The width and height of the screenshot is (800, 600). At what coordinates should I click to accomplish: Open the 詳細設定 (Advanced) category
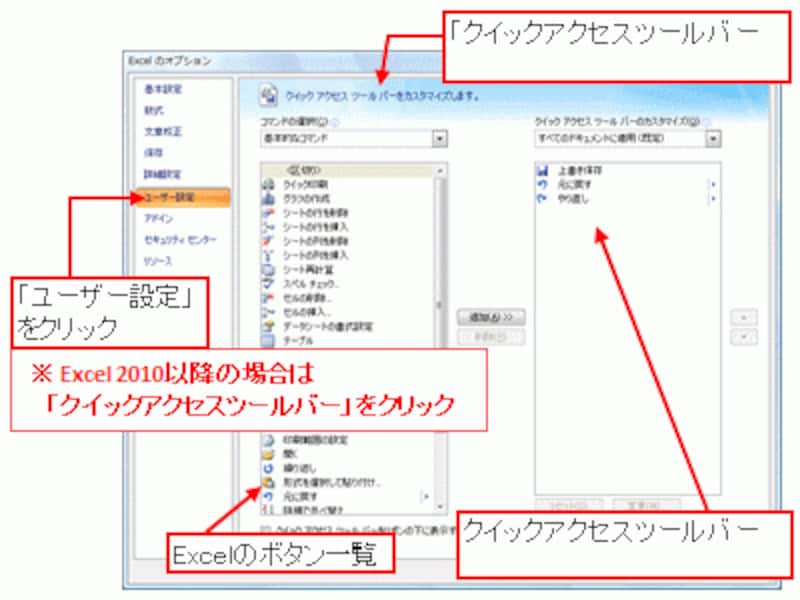click(162, 174)
